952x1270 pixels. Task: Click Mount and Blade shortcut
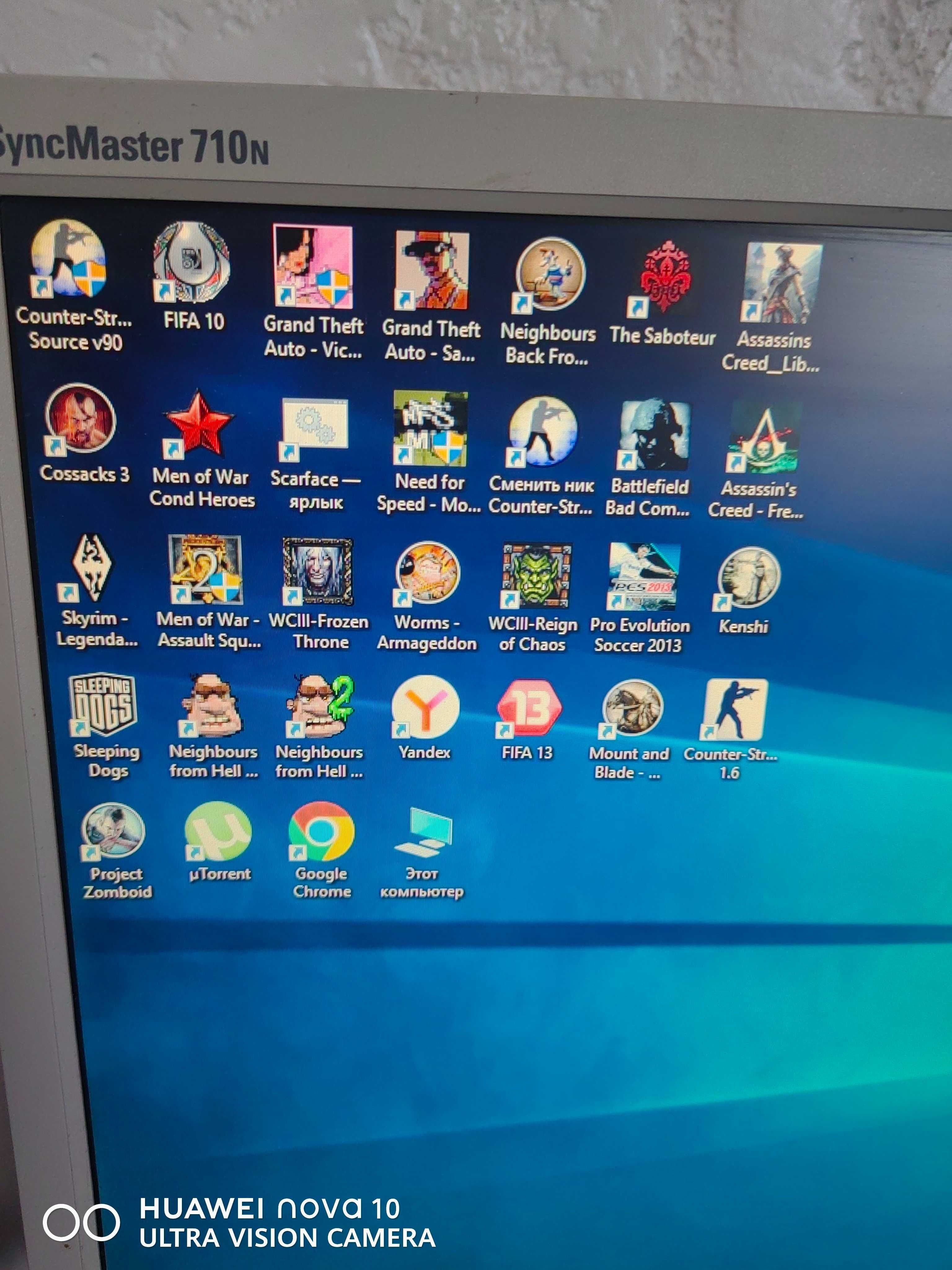[x=631, y=710]
